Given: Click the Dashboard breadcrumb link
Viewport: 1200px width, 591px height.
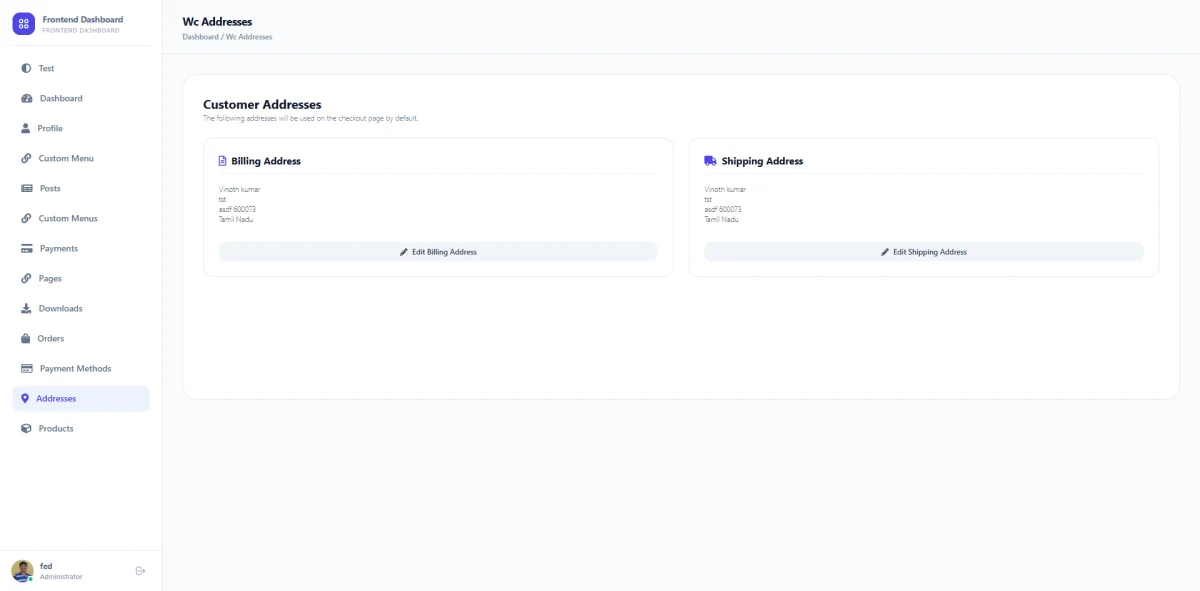Looking at the screenshot, I should pyautogui.click(x=200, y=37).
